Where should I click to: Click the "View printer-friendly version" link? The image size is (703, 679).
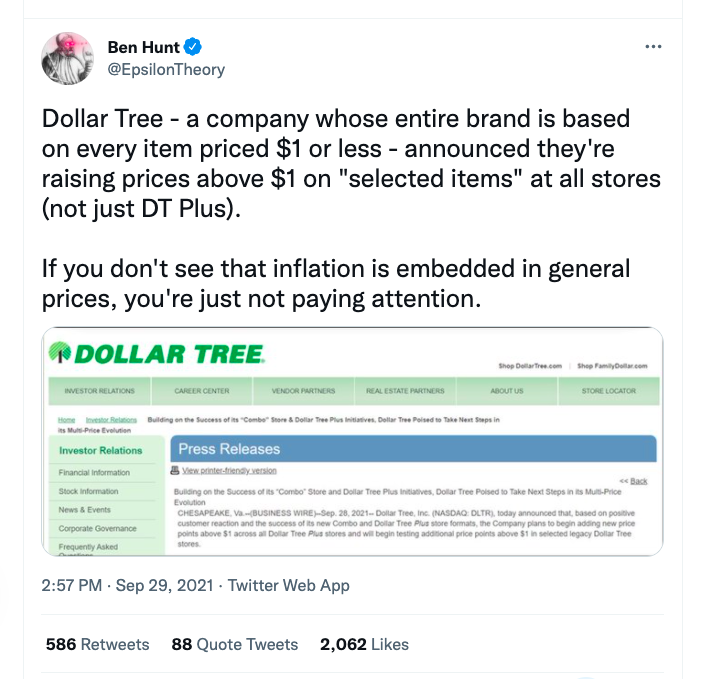pos(229,470)
